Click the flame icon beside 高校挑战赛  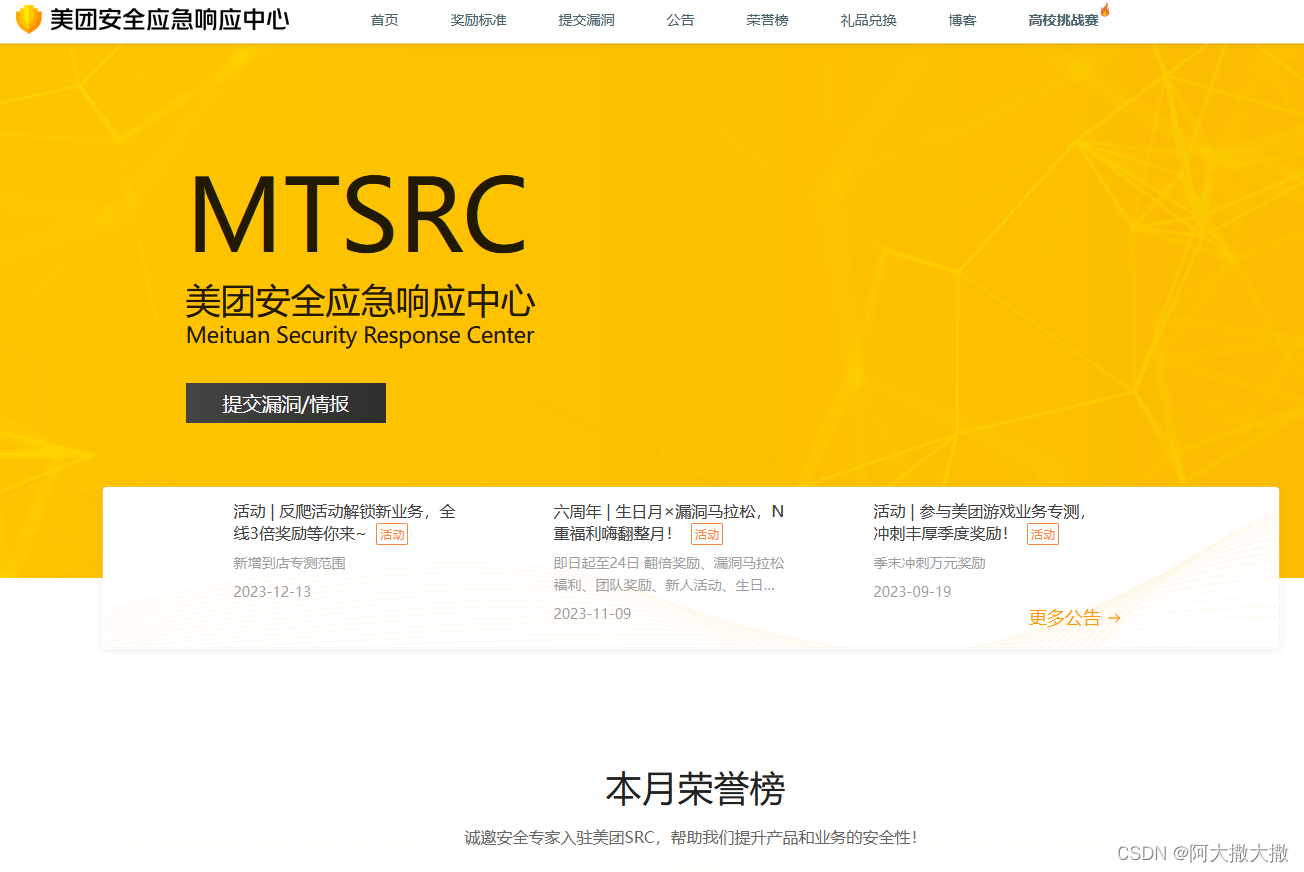(x=1105, y=10)
